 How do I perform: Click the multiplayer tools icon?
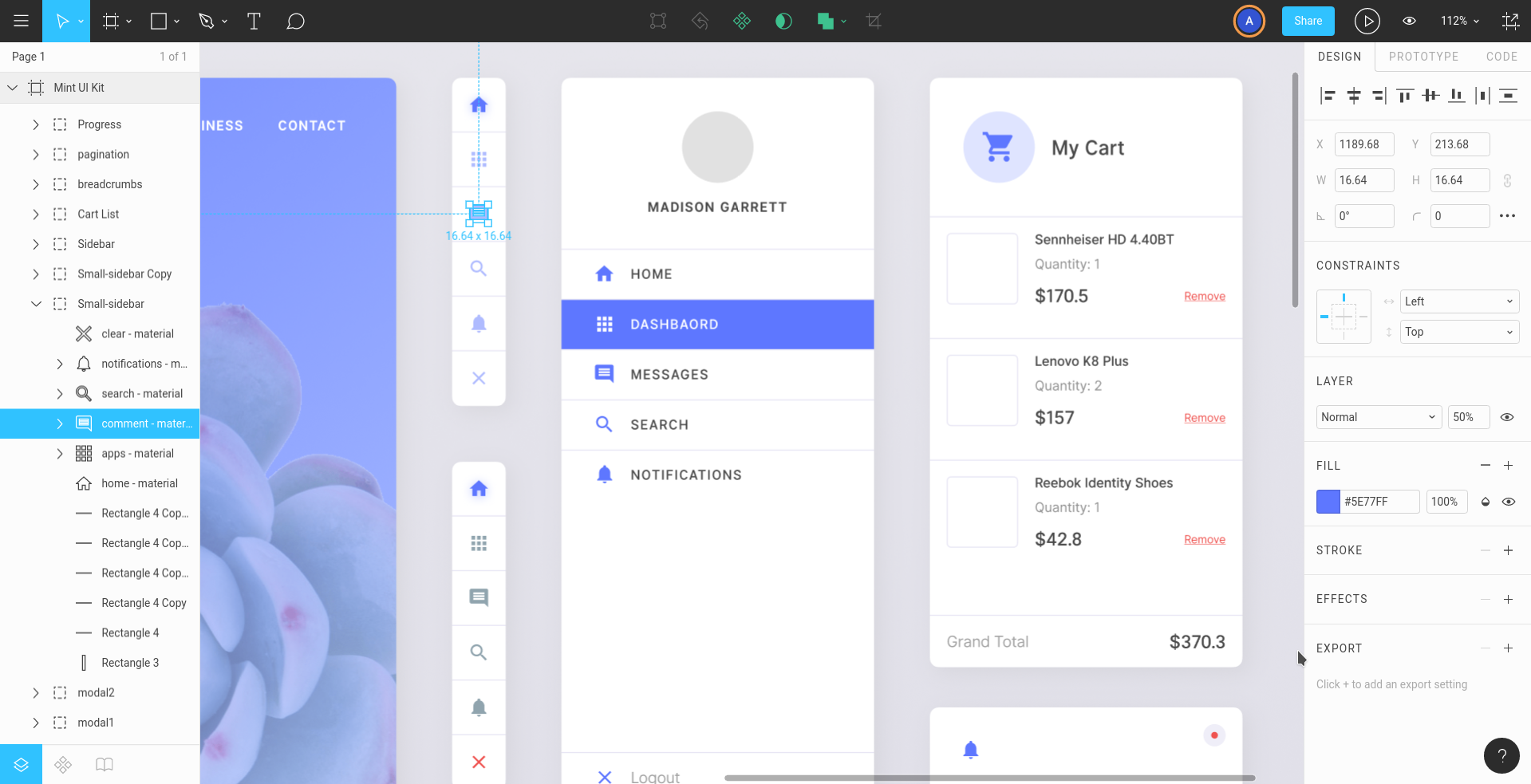1510,21
